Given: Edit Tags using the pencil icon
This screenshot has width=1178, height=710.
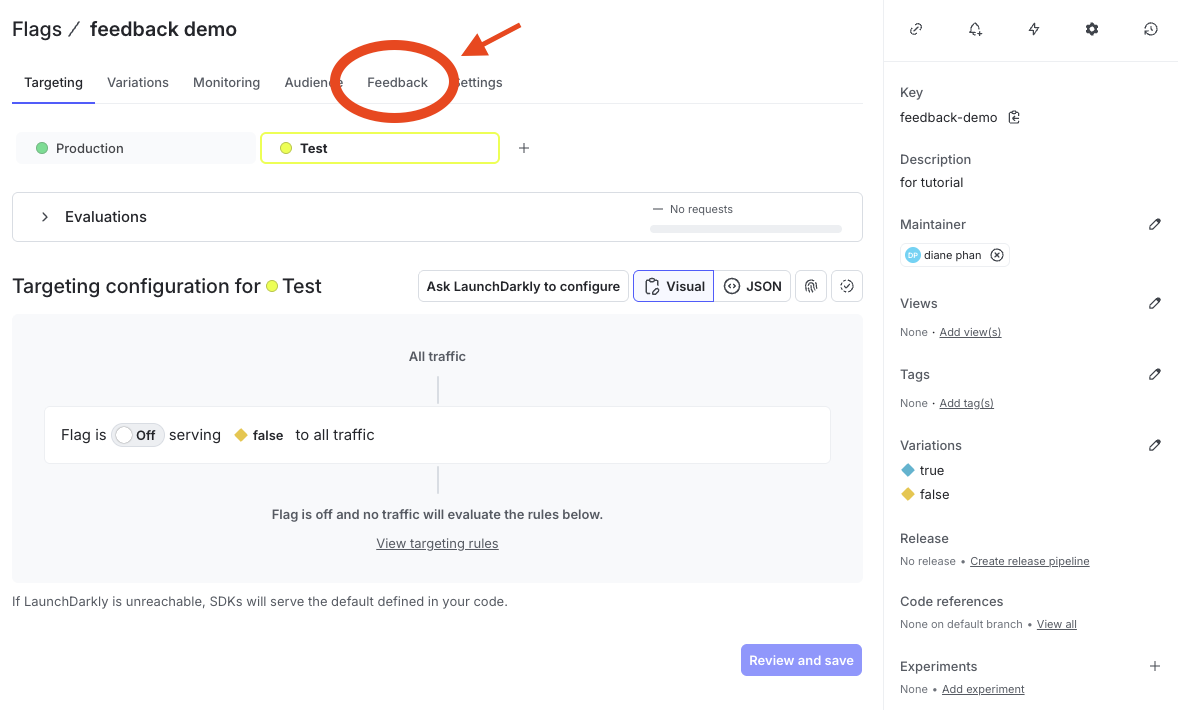Looking at the screenshot, I should pos(1155,374).
